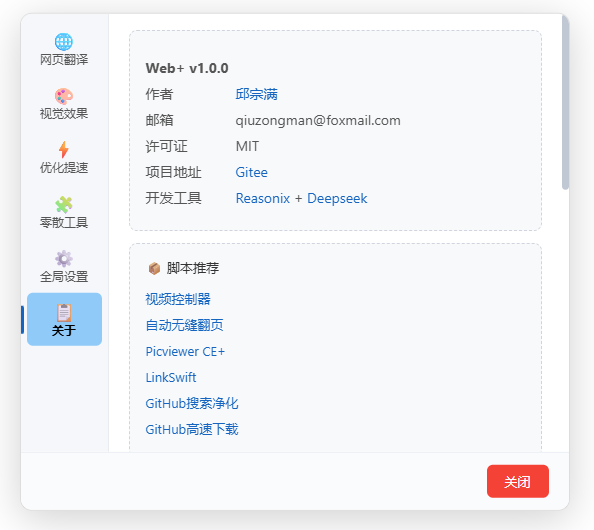The width and height of the screenshot is (594, 530).
Task: Open the 视频控制器 script link
Action: 178,299
